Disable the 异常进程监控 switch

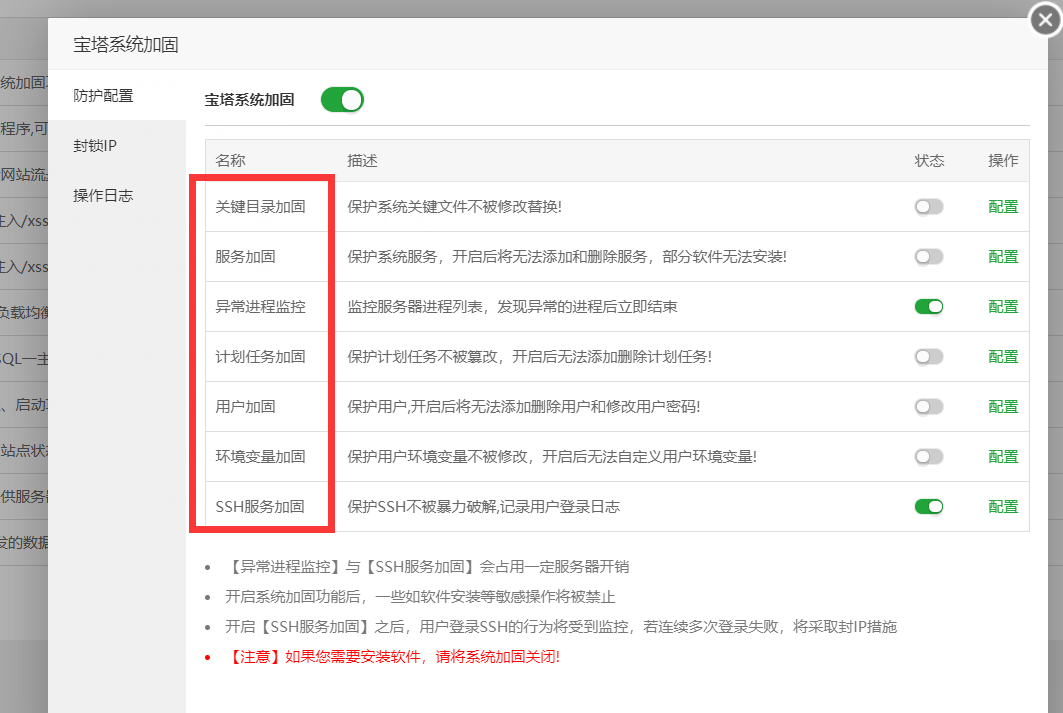click(929, 307)
